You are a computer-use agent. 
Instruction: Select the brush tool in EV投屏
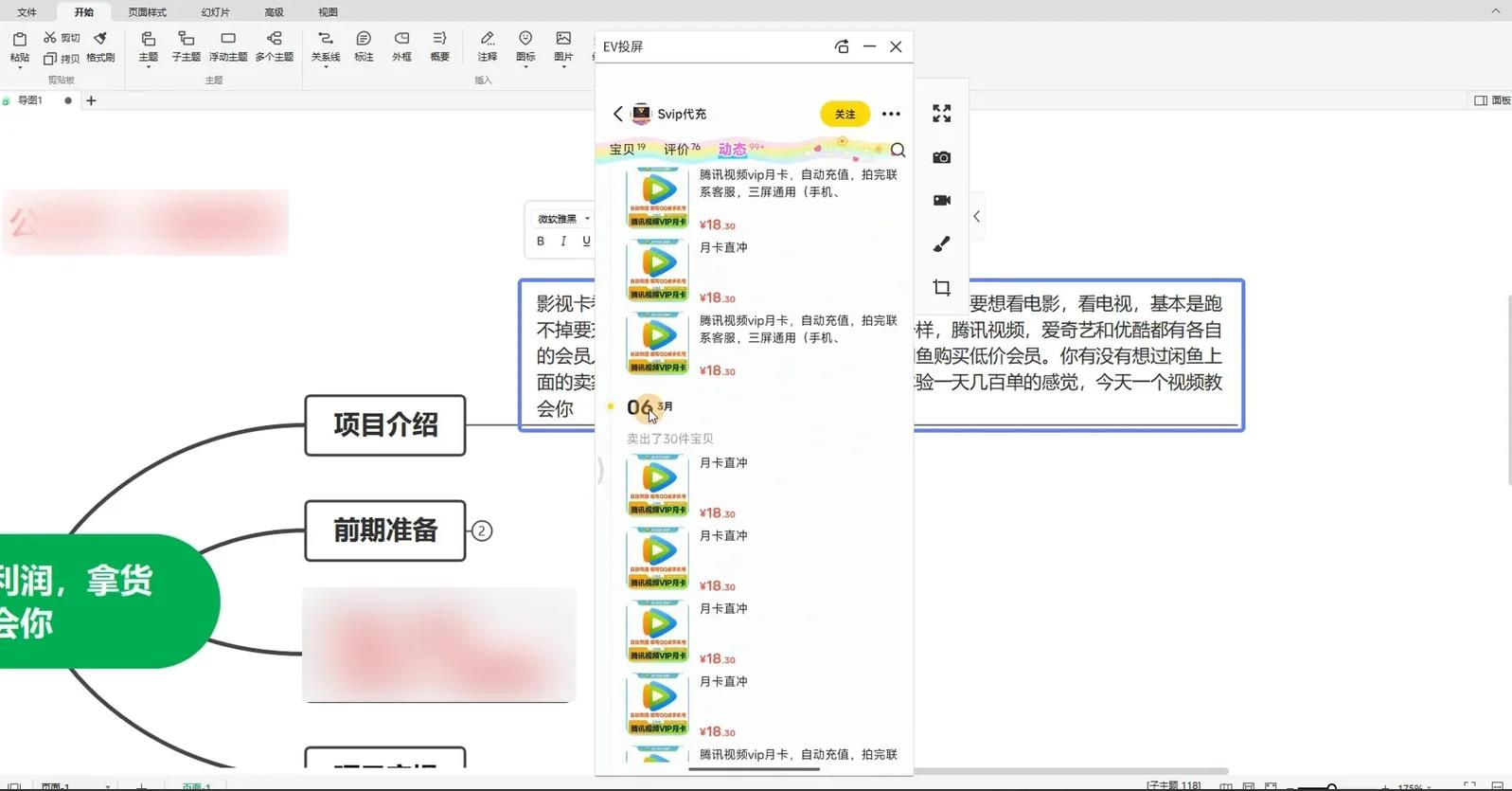[941, 244]
